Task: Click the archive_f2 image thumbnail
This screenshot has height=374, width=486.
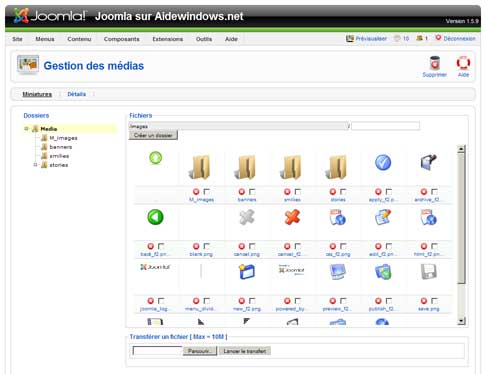Action: pos(429,162)
